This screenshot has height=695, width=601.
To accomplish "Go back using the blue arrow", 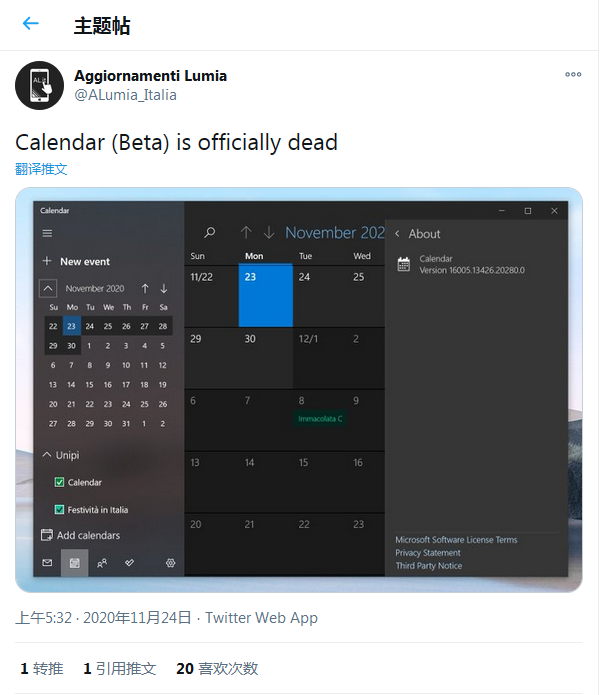I will (x=31, y=23).
